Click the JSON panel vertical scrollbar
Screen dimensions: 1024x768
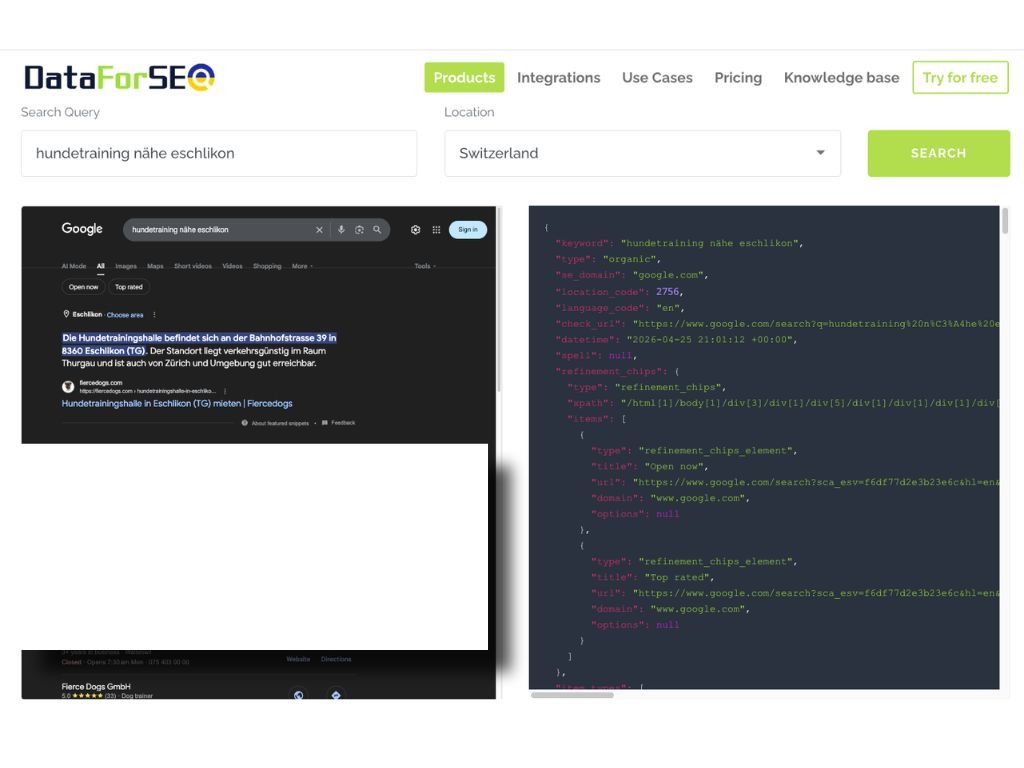(x=1005, y=220)
